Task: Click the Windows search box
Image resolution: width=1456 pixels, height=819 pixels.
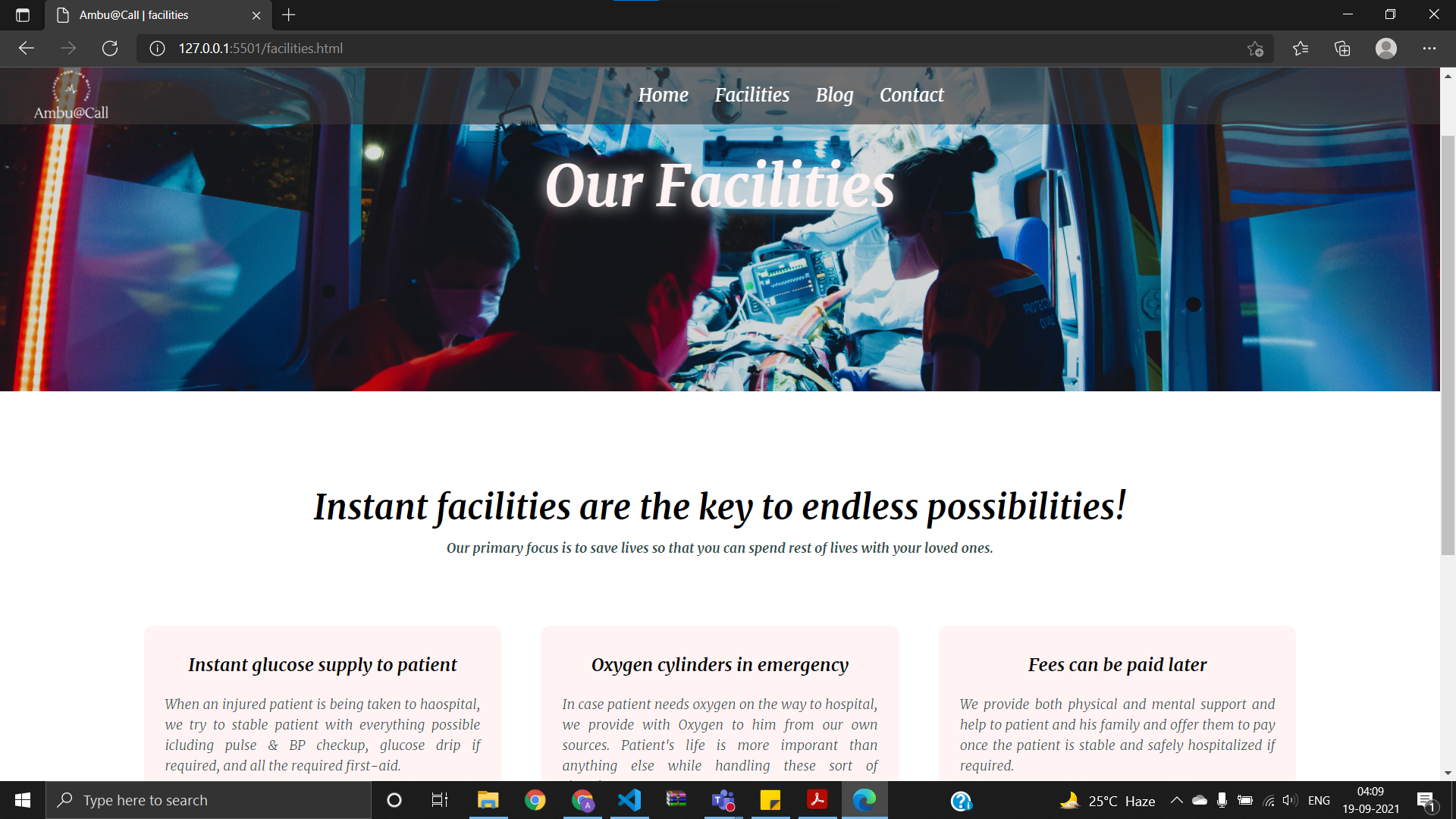Action: pyautogui.click(x=209, y=800)
